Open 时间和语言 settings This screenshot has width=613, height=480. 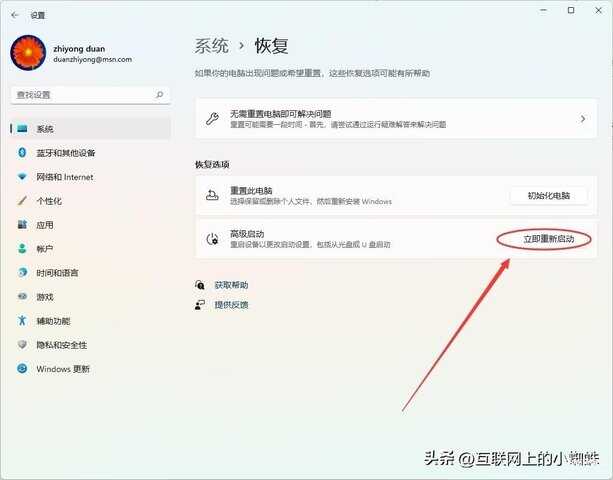tap(57, 273)
